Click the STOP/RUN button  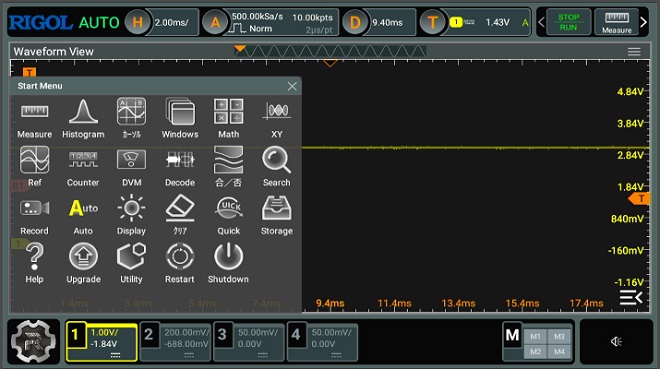point(568,22)
